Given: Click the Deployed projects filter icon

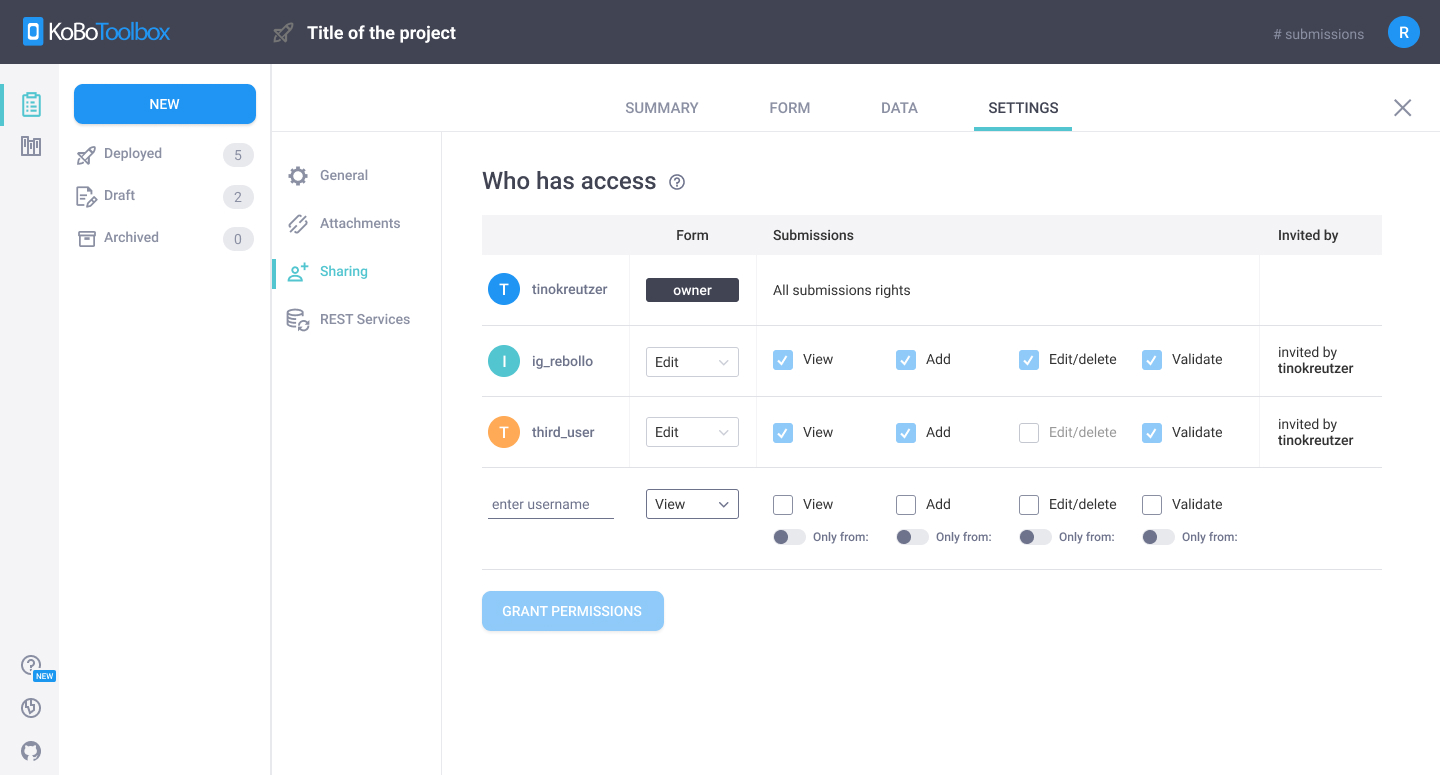Looking at the screenshot, I should pyautogui.click(x=85, y=154).
